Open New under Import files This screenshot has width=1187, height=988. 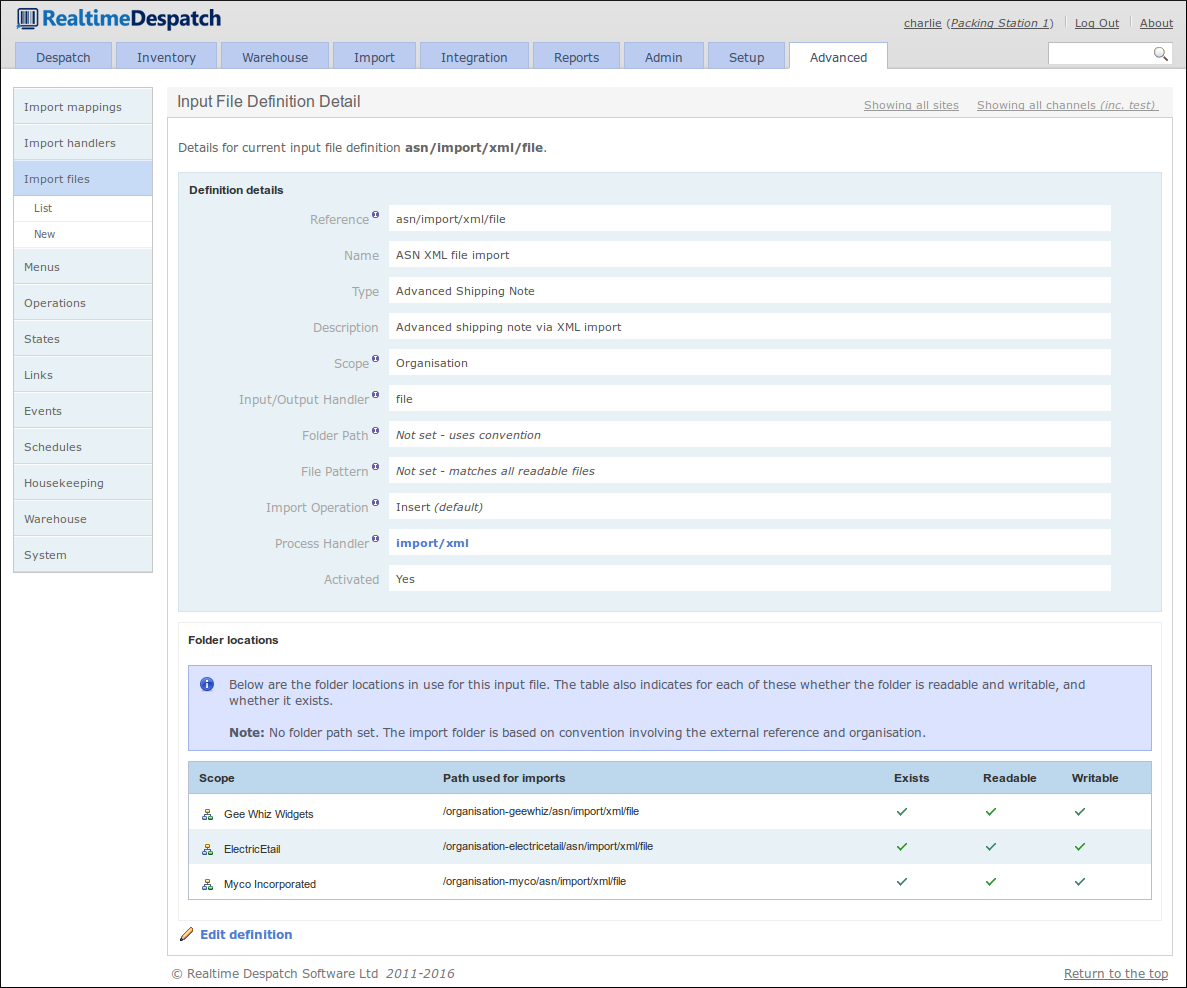83,234
